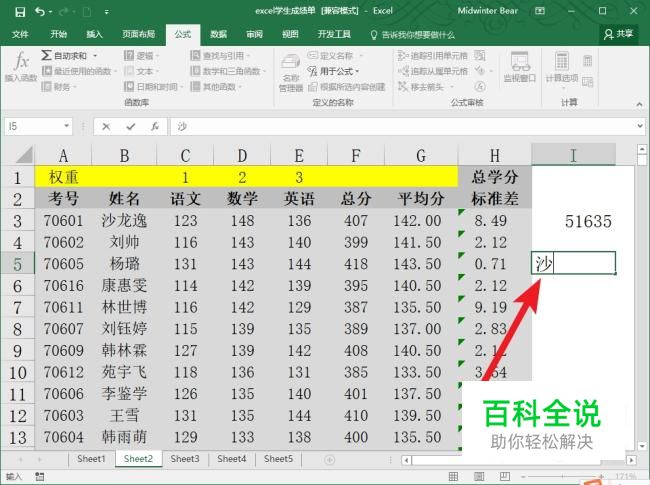Click the Evaluate Formula icon
The width and height of the screenshot is (650, 485).
tap(480, 87)
